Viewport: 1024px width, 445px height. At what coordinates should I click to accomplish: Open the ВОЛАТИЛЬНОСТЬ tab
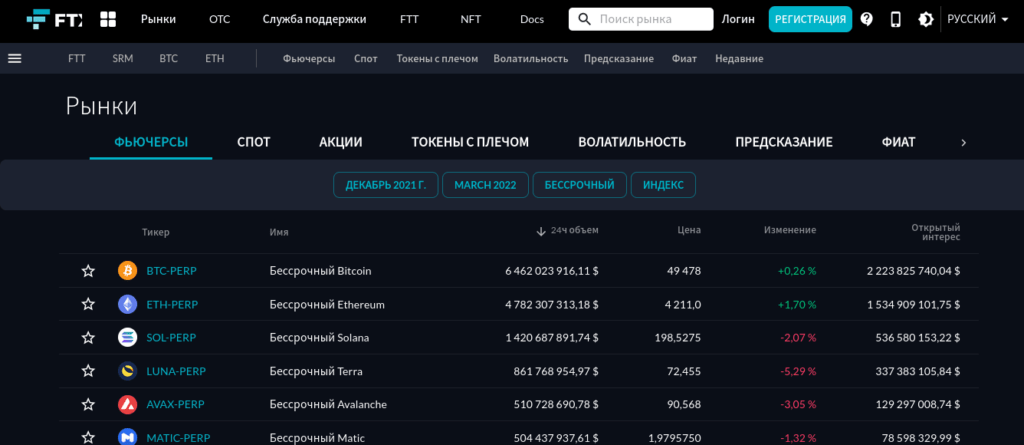tap(631, 142)
